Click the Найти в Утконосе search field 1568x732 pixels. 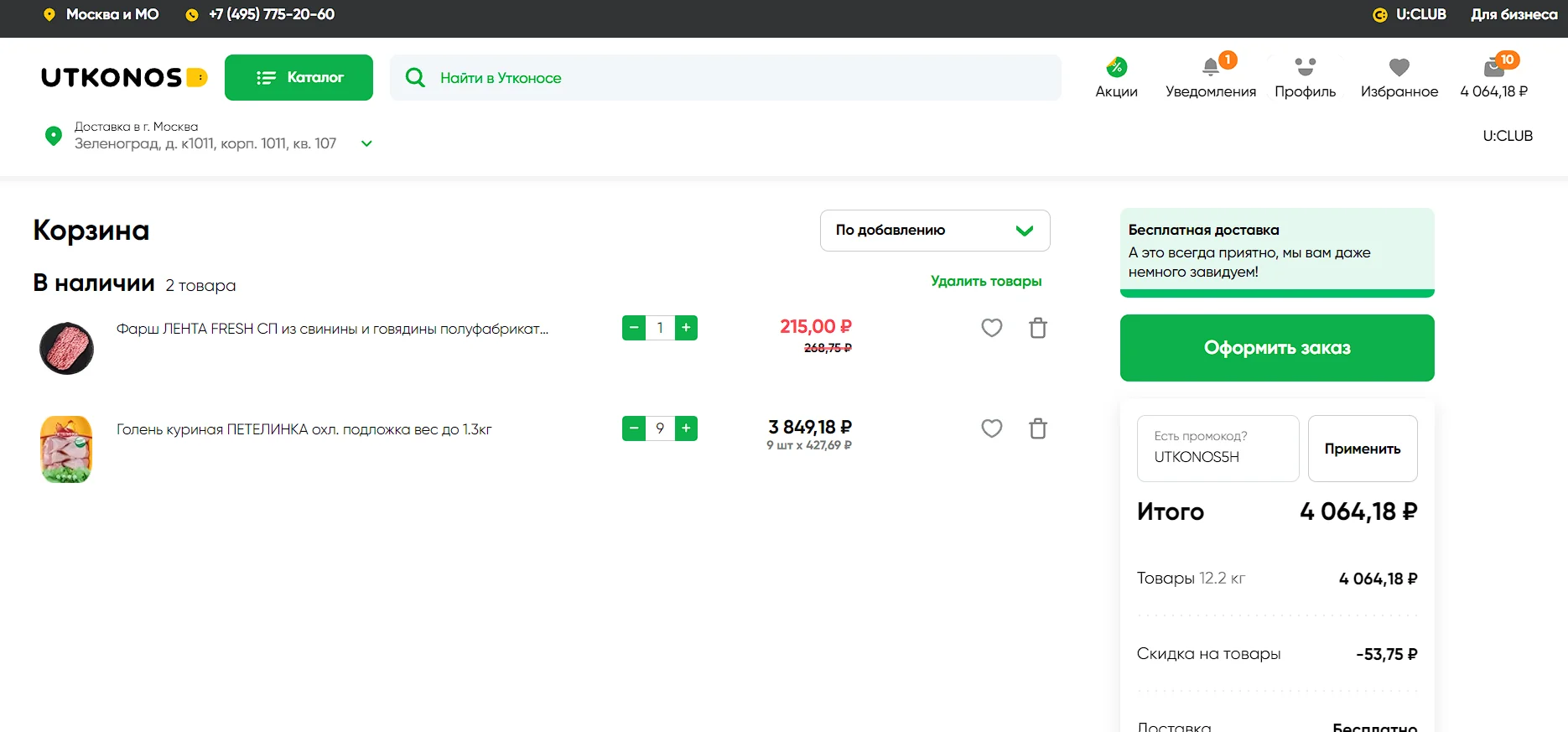point(725,78)
